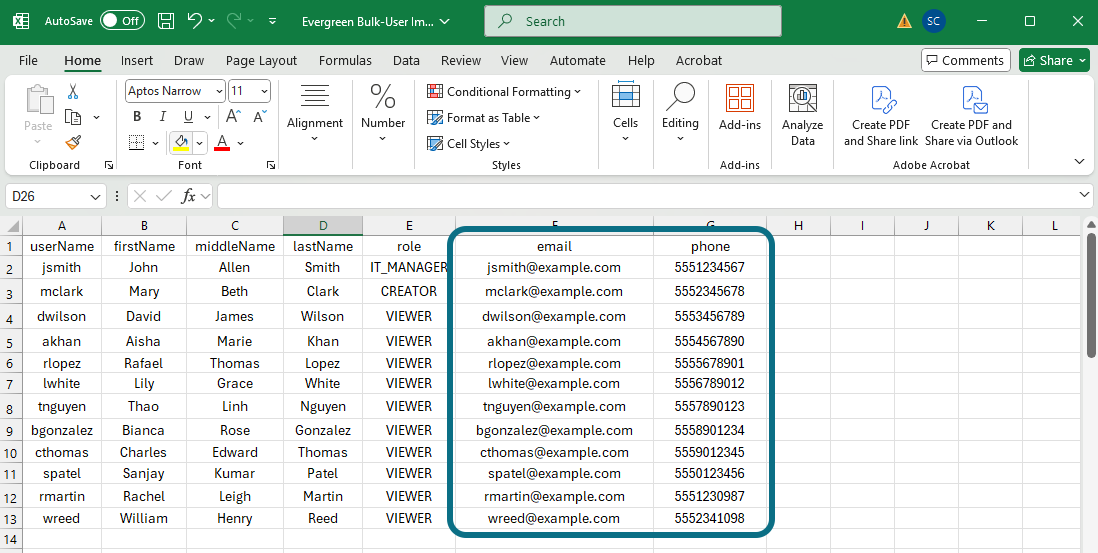Open the fill color dropdown arrow
This screenshot has height=553, width=1098.
(x=200, y=143)
